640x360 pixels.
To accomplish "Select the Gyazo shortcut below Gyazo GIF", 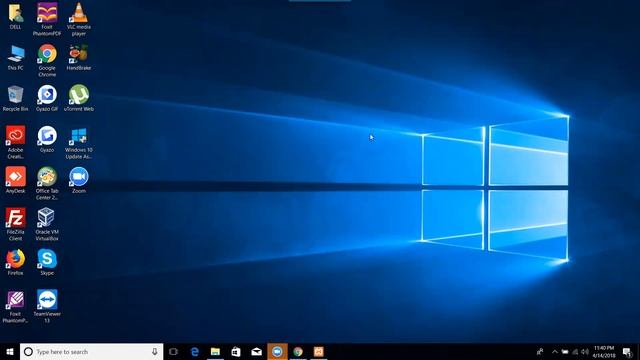I will click(x=47, y=140).
